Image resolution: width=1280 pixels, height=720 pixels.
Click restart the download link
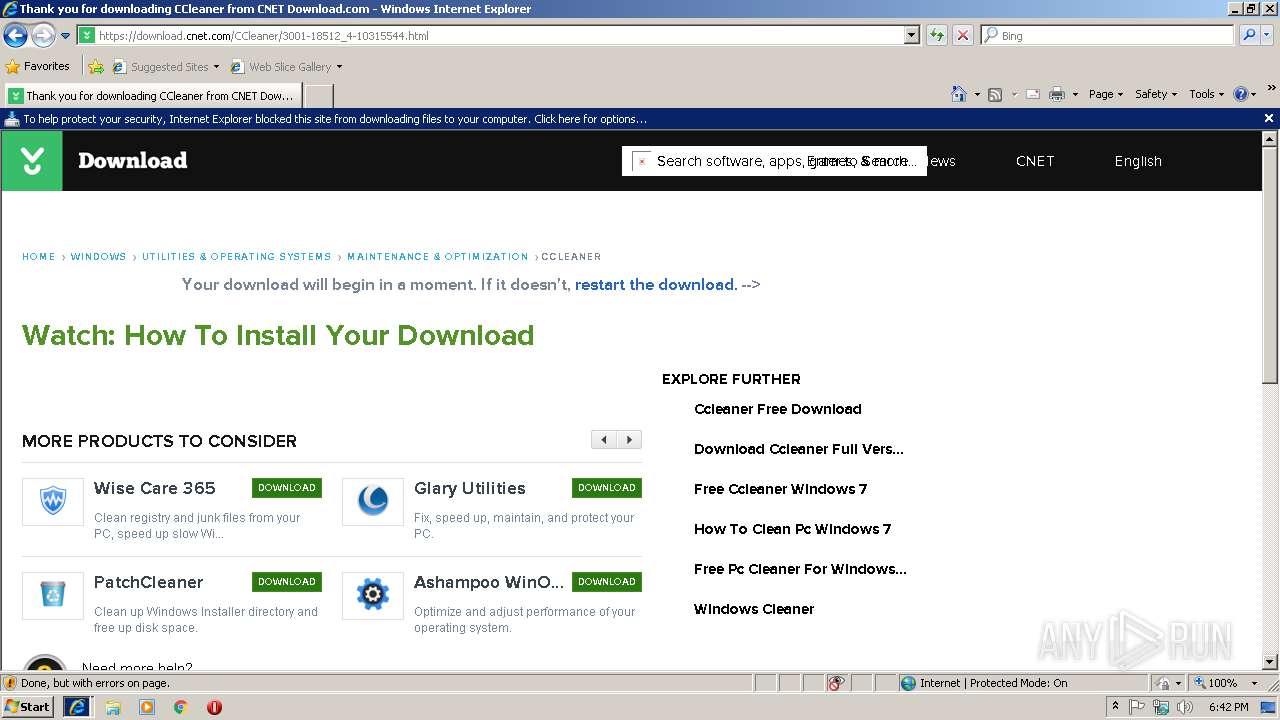(656, 285)
